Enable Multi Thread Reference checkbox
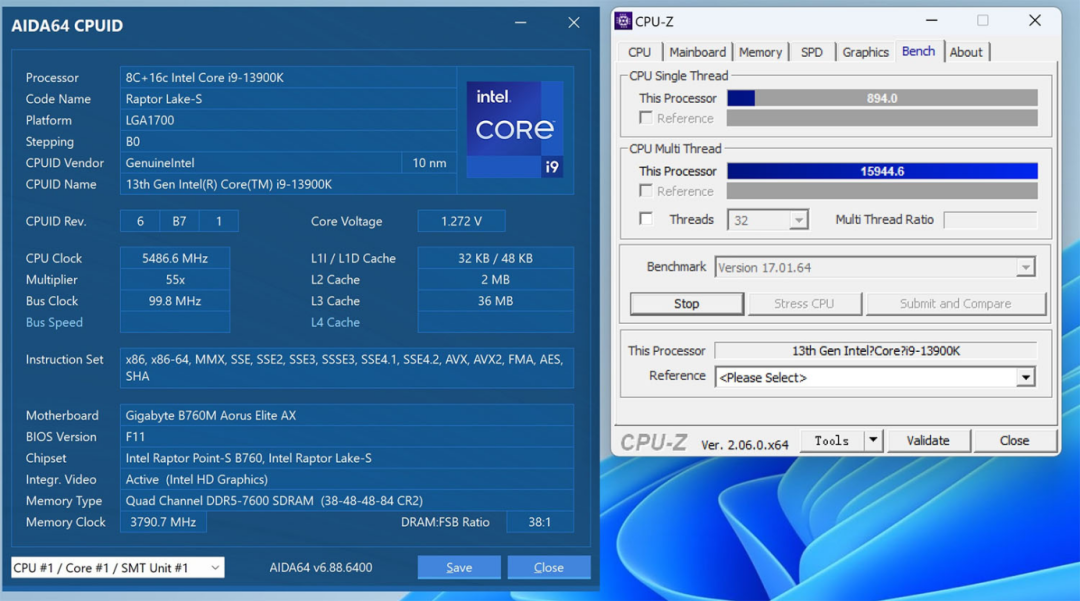 click(645, 190)
